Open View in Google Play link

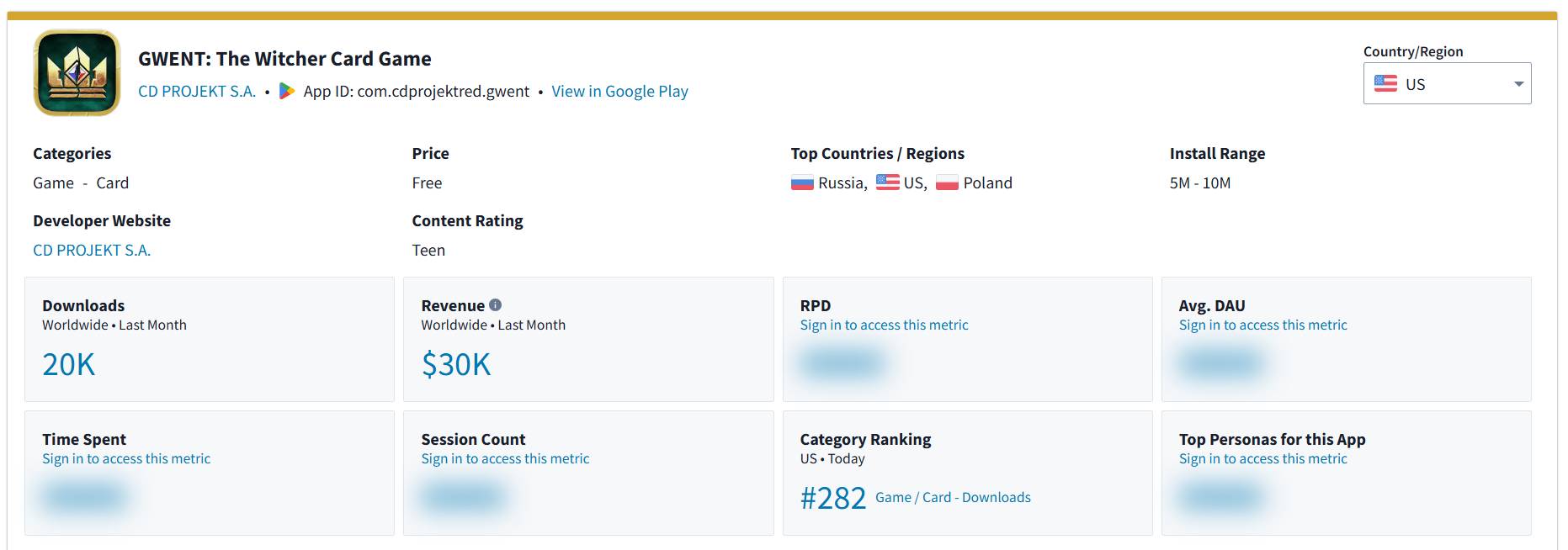coord(619,91)
